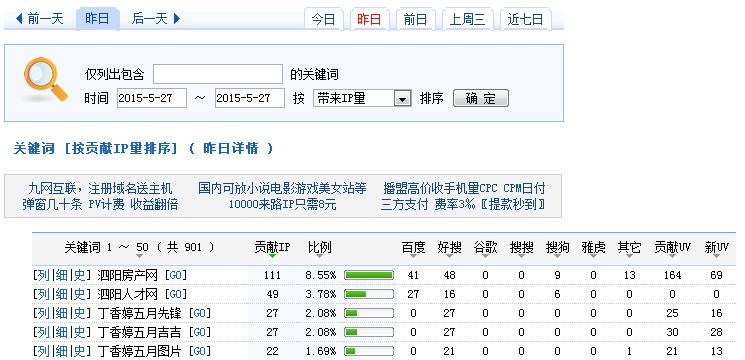
Task: Click GO next to 泗阳房产网
Action: [175, 275]
